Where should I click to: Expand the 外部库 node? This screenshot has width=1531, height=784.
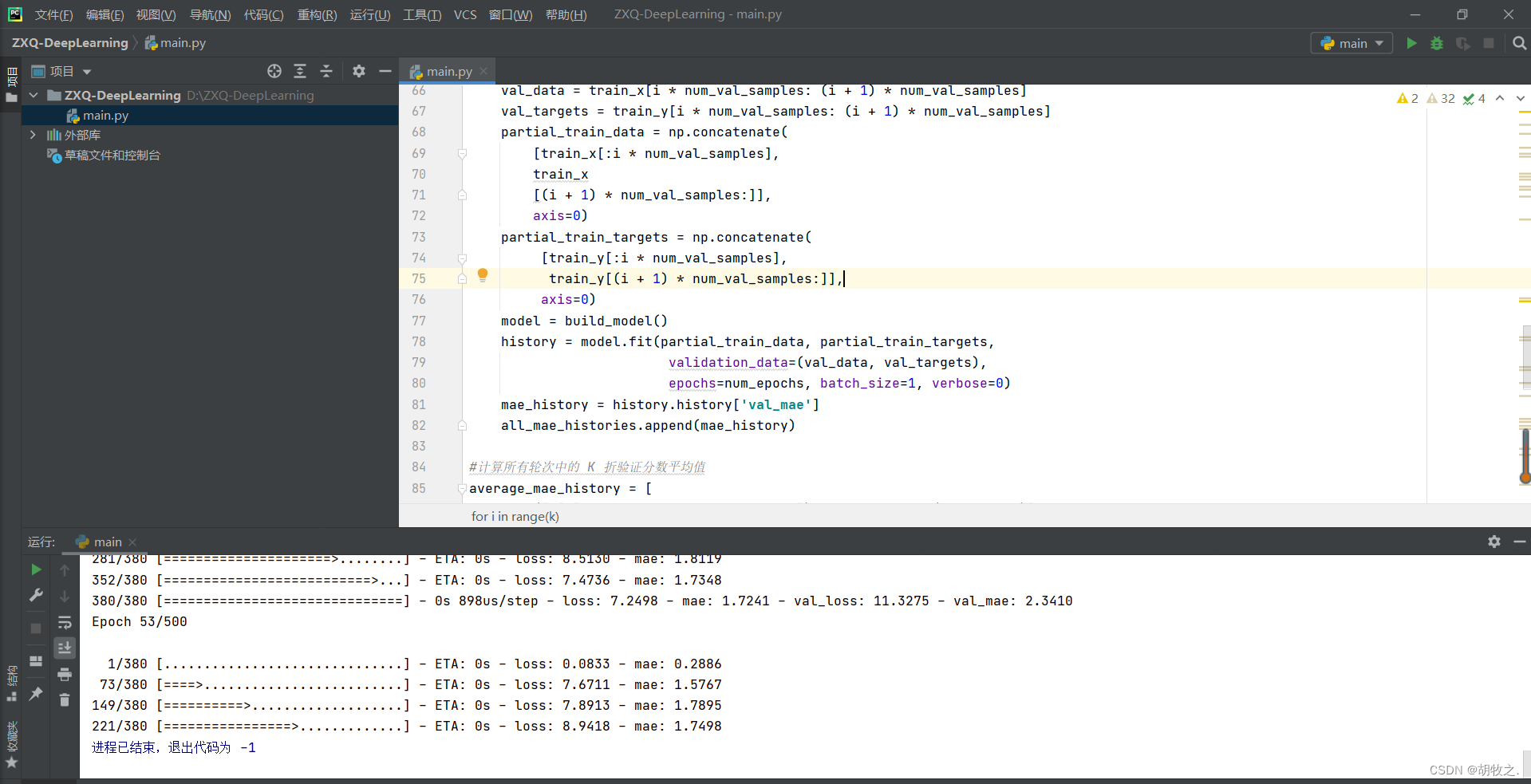(x=33, y=135)
